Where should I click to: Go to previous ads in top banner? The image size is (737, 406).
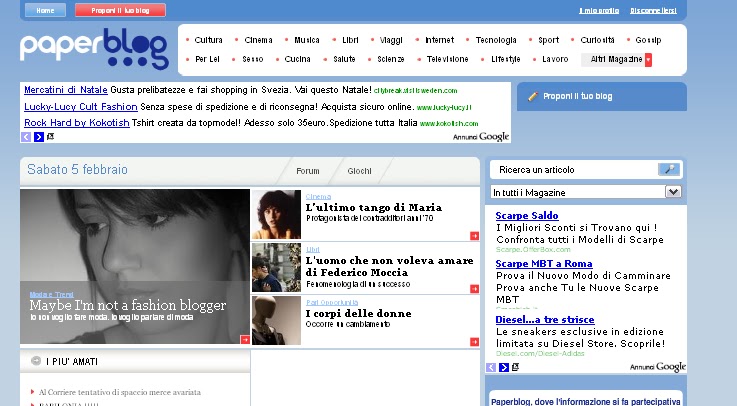point(26,137)
